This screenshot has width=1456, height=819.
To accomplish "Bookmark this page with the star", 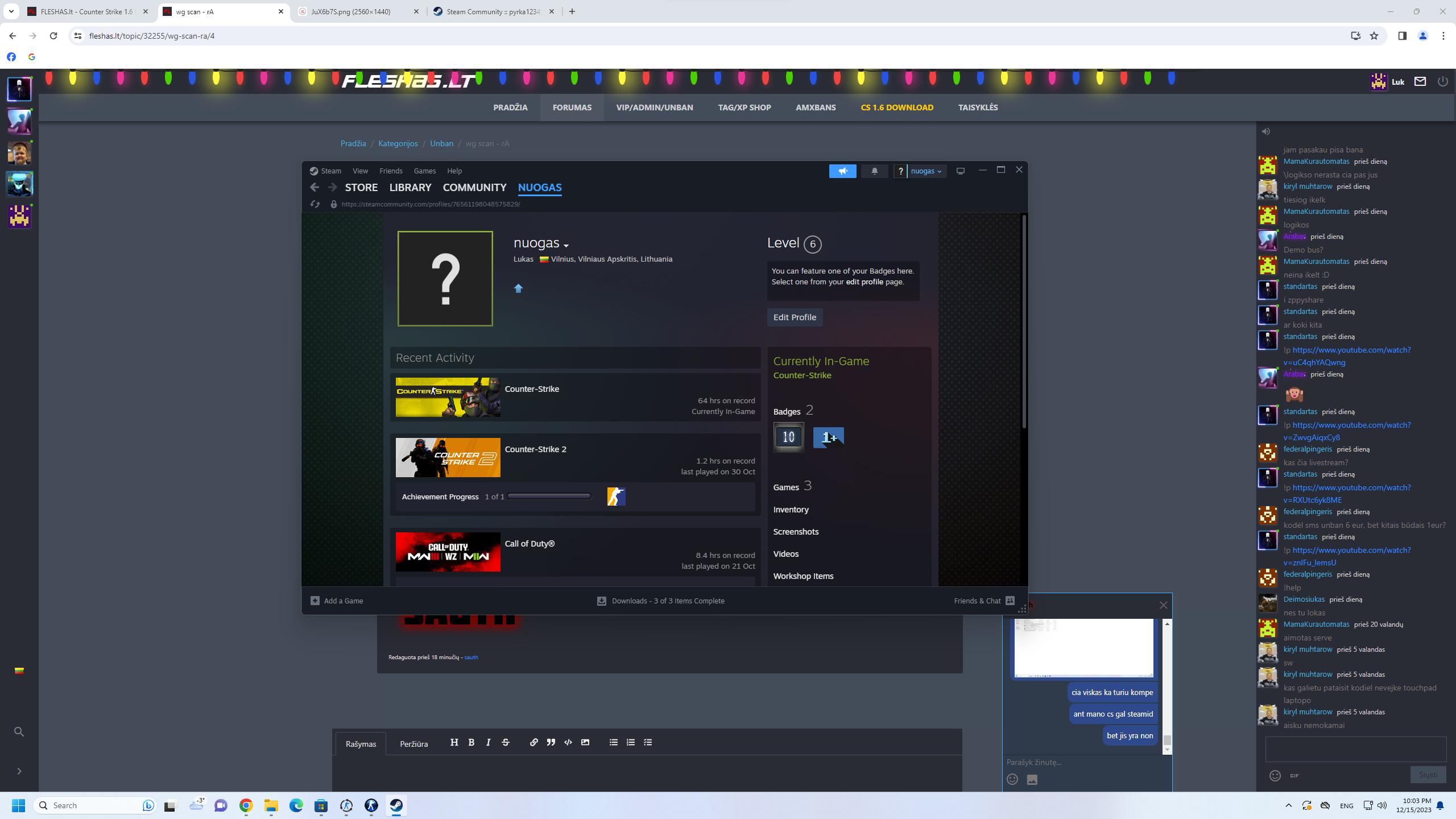I will [x=1374, y=36].
